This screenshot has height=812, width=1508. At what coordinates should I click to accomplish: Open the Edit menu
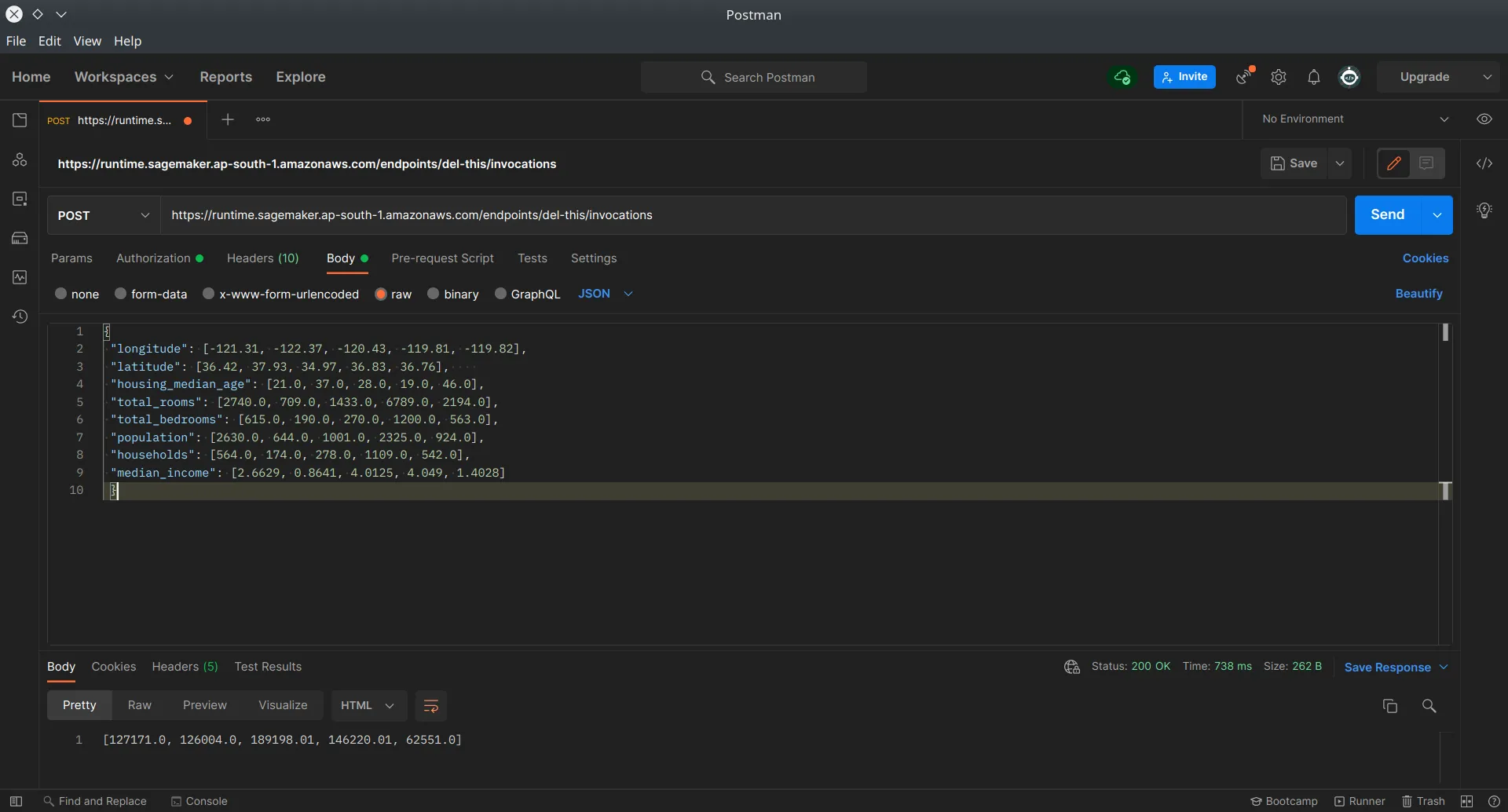pos(49,41)
